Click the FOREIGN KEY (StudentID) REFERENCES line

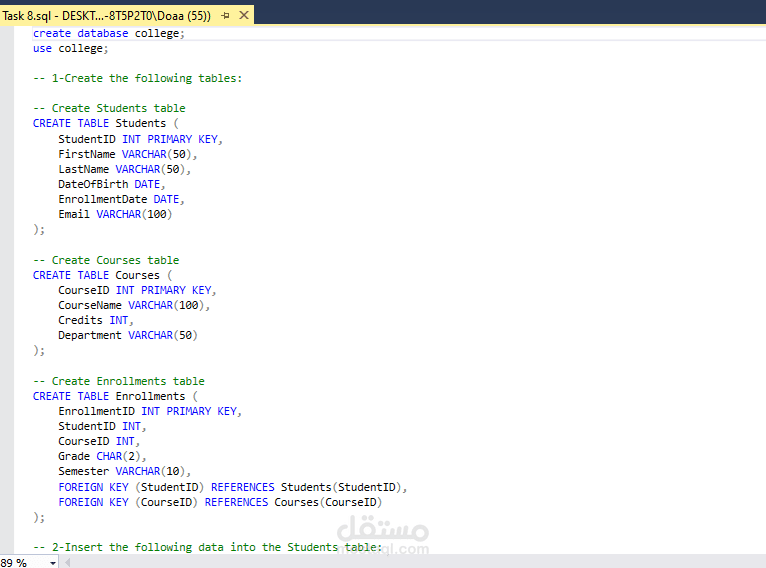(x=233, y=487)
